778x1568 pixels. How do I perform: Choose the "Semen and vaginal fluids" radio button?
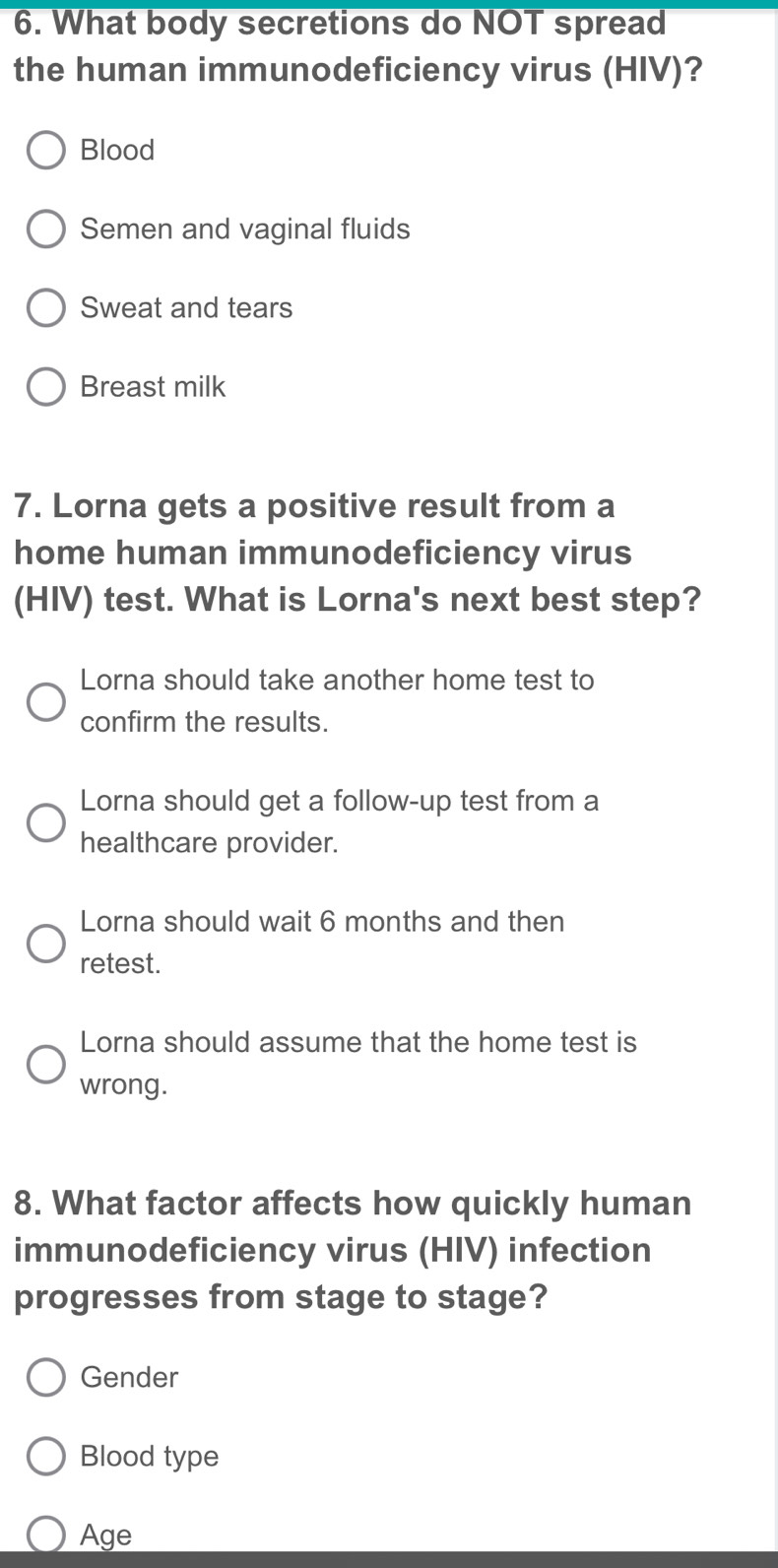point(45,229)
